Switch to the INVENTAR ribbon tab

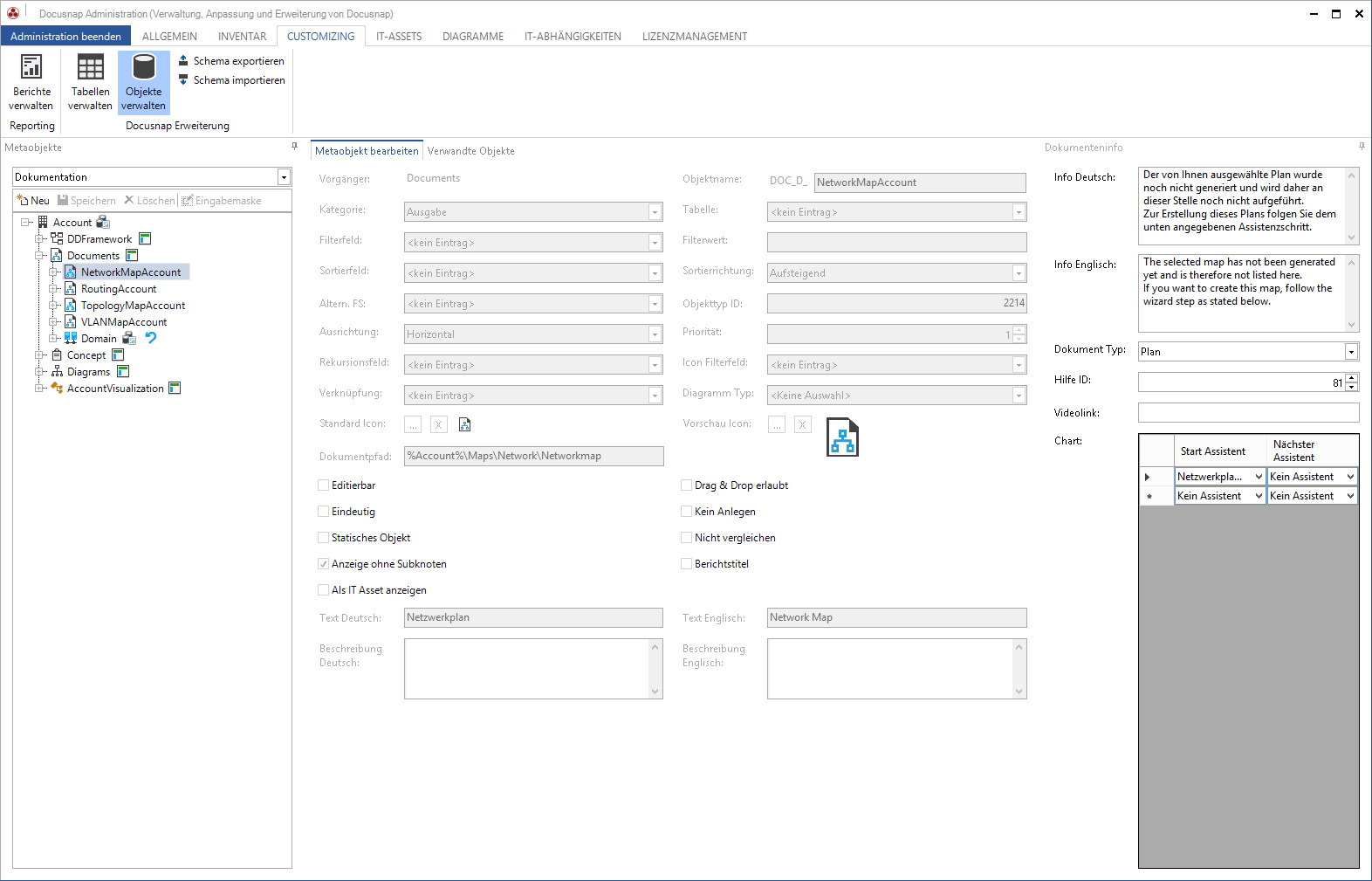point(243,37)
